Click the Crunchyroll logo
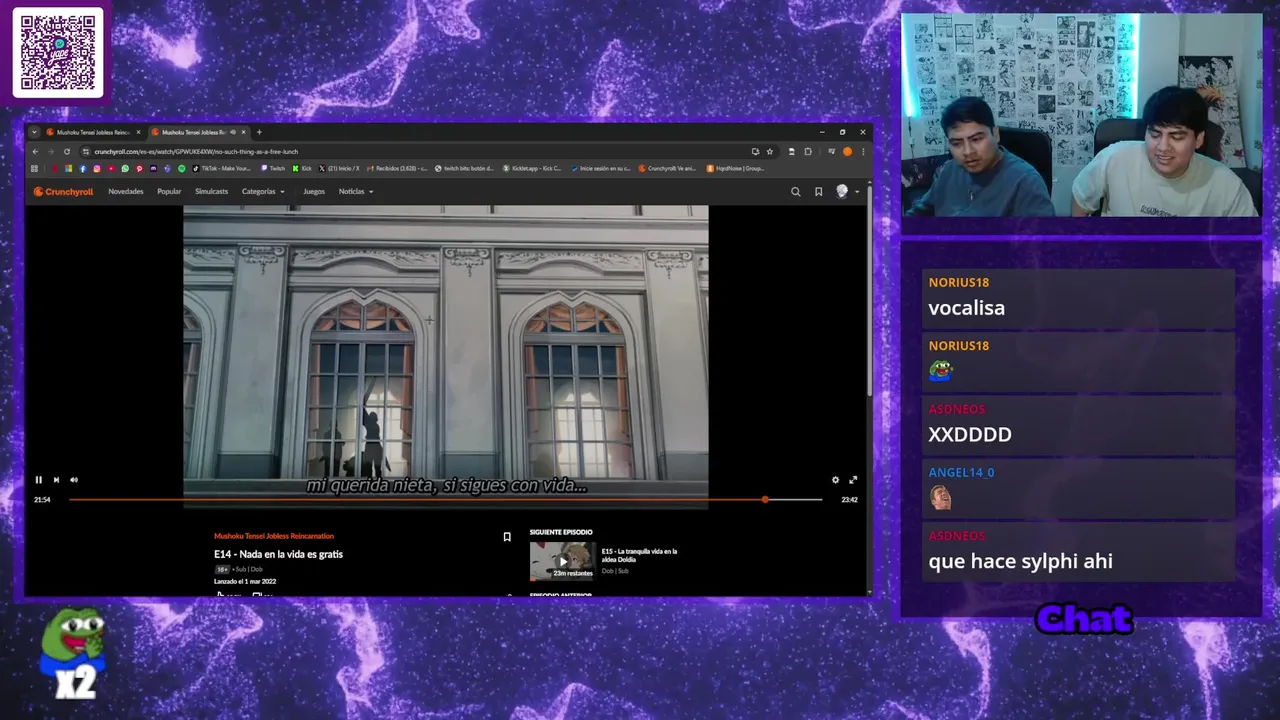Image resolution: width=1280 pixels, height=720 pixels. [63, 191]
